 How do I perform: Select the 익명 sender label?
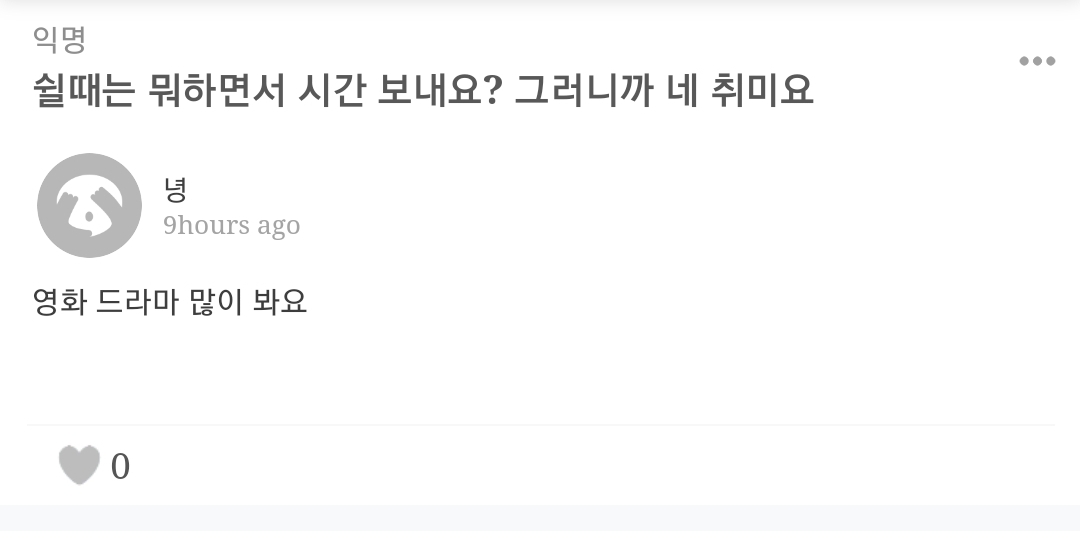(x=60, y=40)
